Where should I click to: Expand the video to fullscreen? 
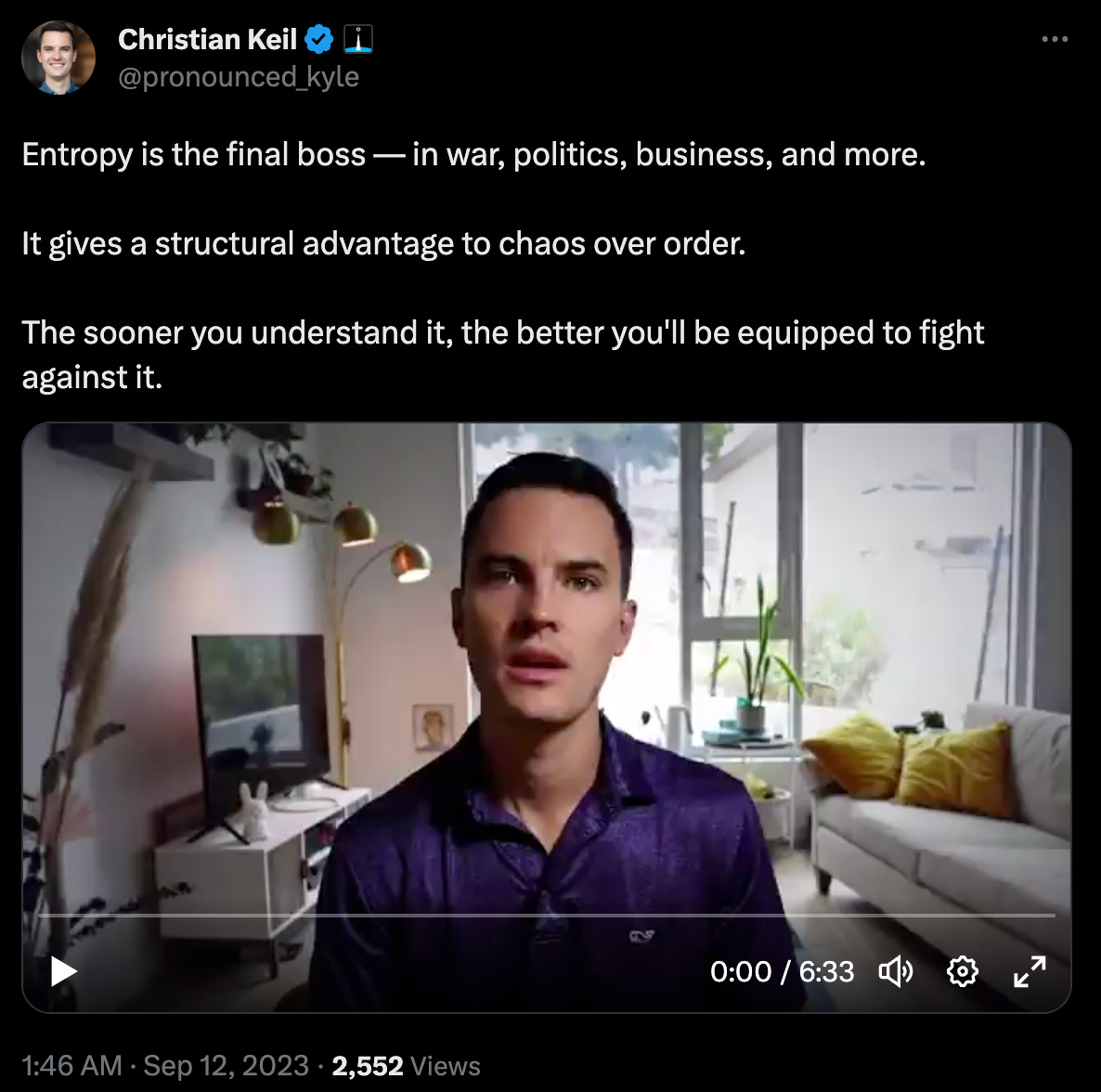[1030, 972]
